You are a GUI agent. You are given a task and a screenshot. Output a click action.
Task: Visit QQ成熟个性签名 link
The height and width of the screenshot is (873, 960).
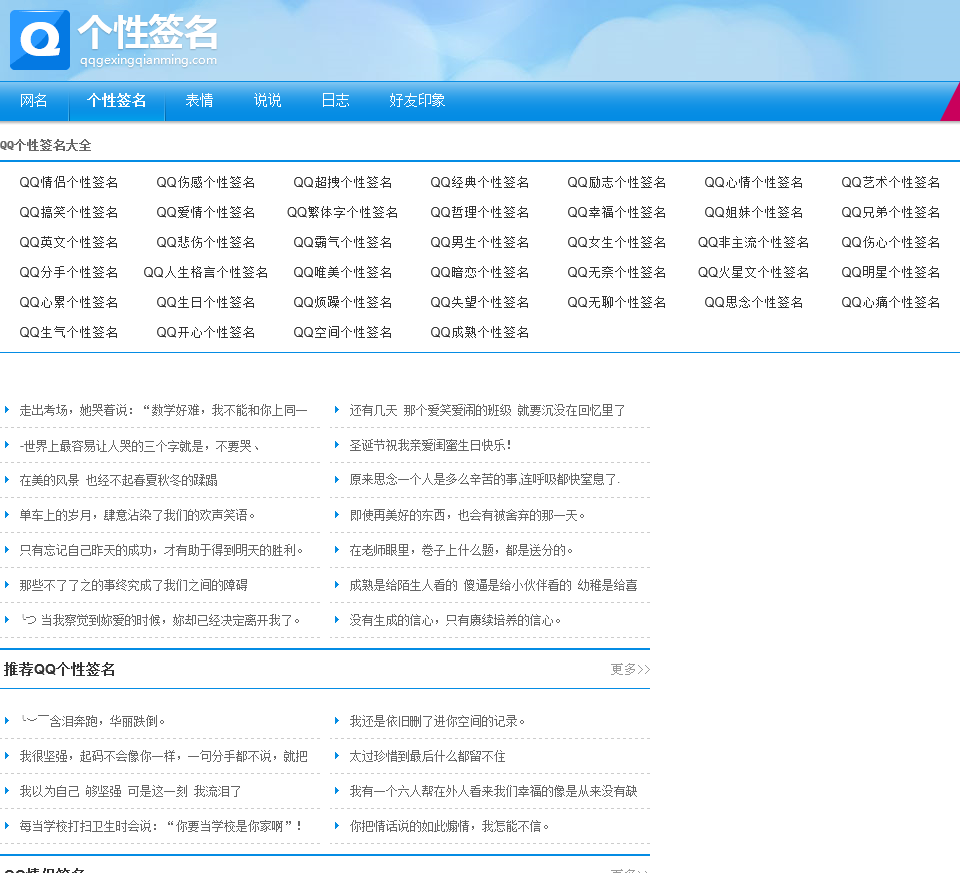[480, 332]
